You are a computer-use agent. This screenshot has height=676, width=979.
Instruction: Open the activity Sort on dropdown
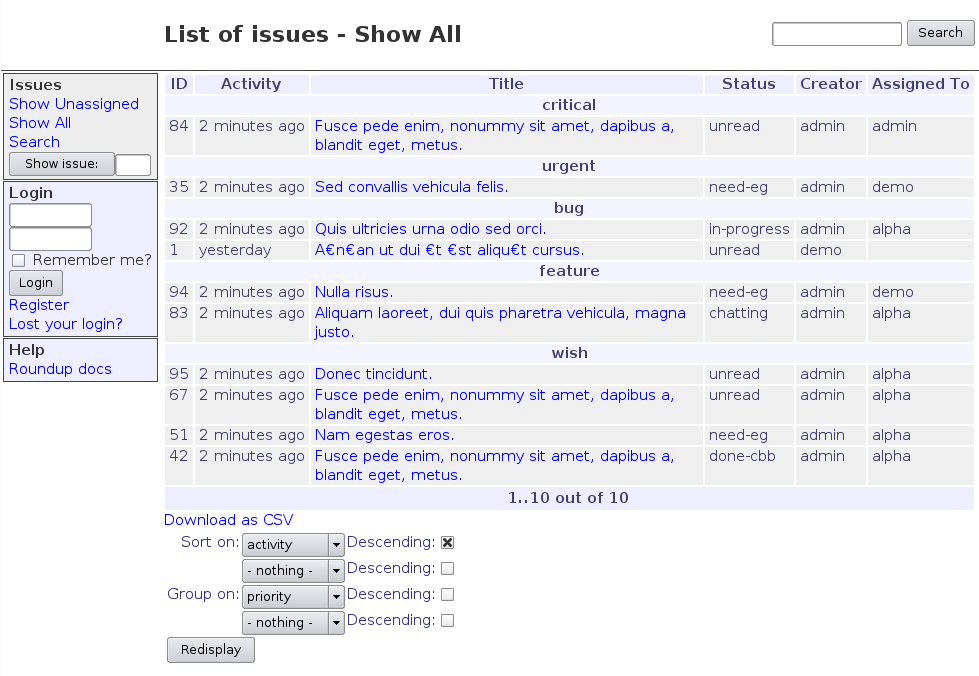pos(293,545)
